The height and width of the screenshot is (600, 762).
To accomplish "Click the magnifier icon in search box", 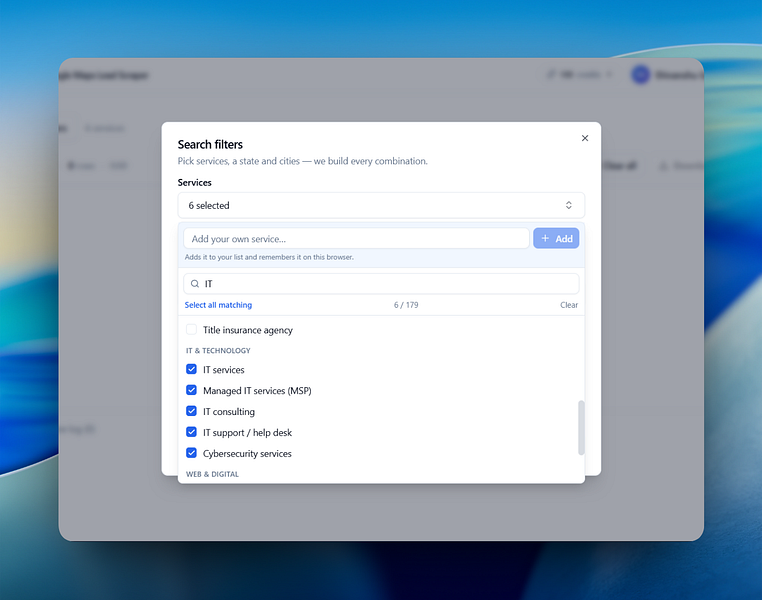I will 195,284.
